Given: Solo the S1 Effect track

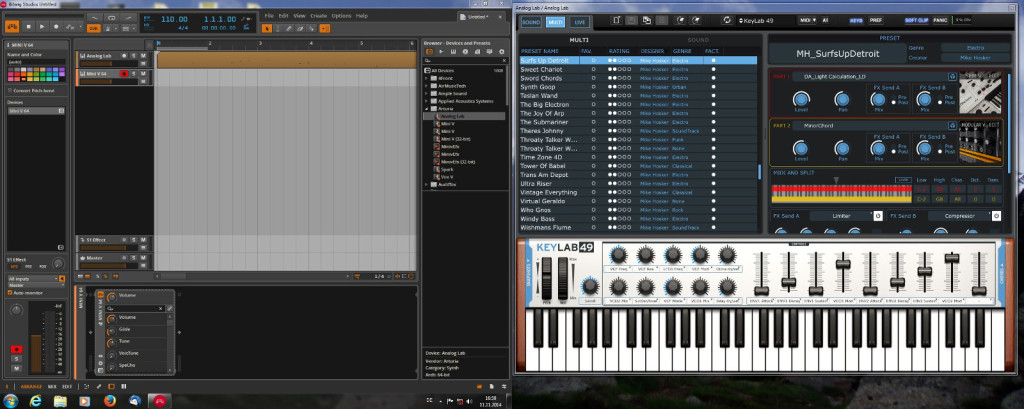Looking at the screenshot, I should coord(133,240).
